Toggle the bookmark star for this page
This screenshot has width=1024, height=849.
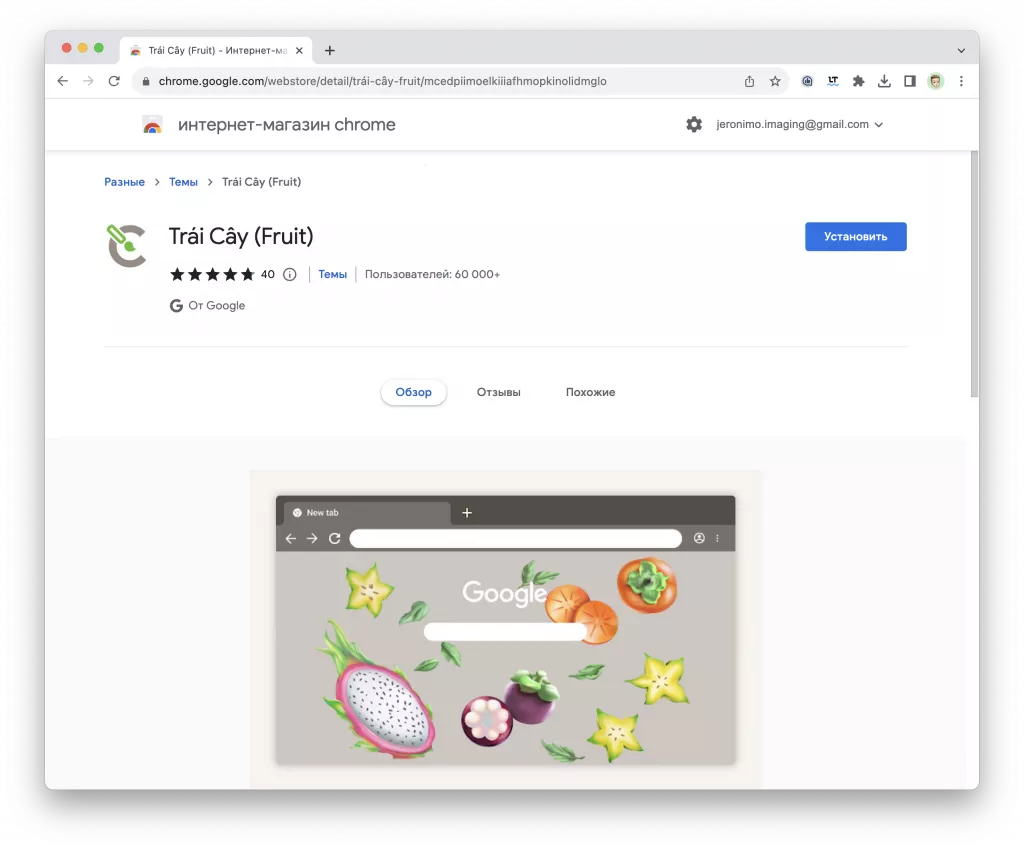tap(775, 81)
